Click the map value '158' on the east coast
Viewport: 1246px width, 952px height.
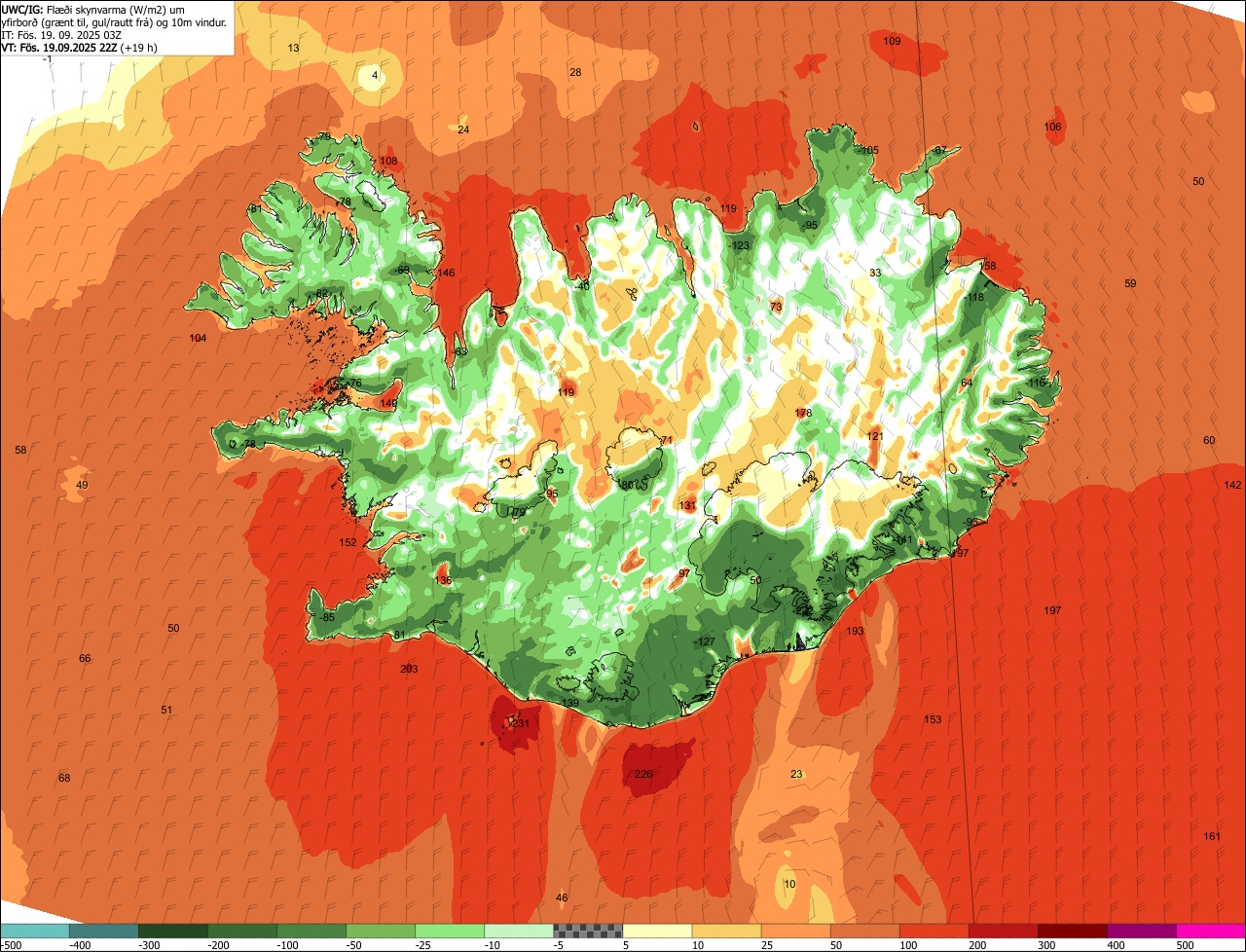(987, 266)
